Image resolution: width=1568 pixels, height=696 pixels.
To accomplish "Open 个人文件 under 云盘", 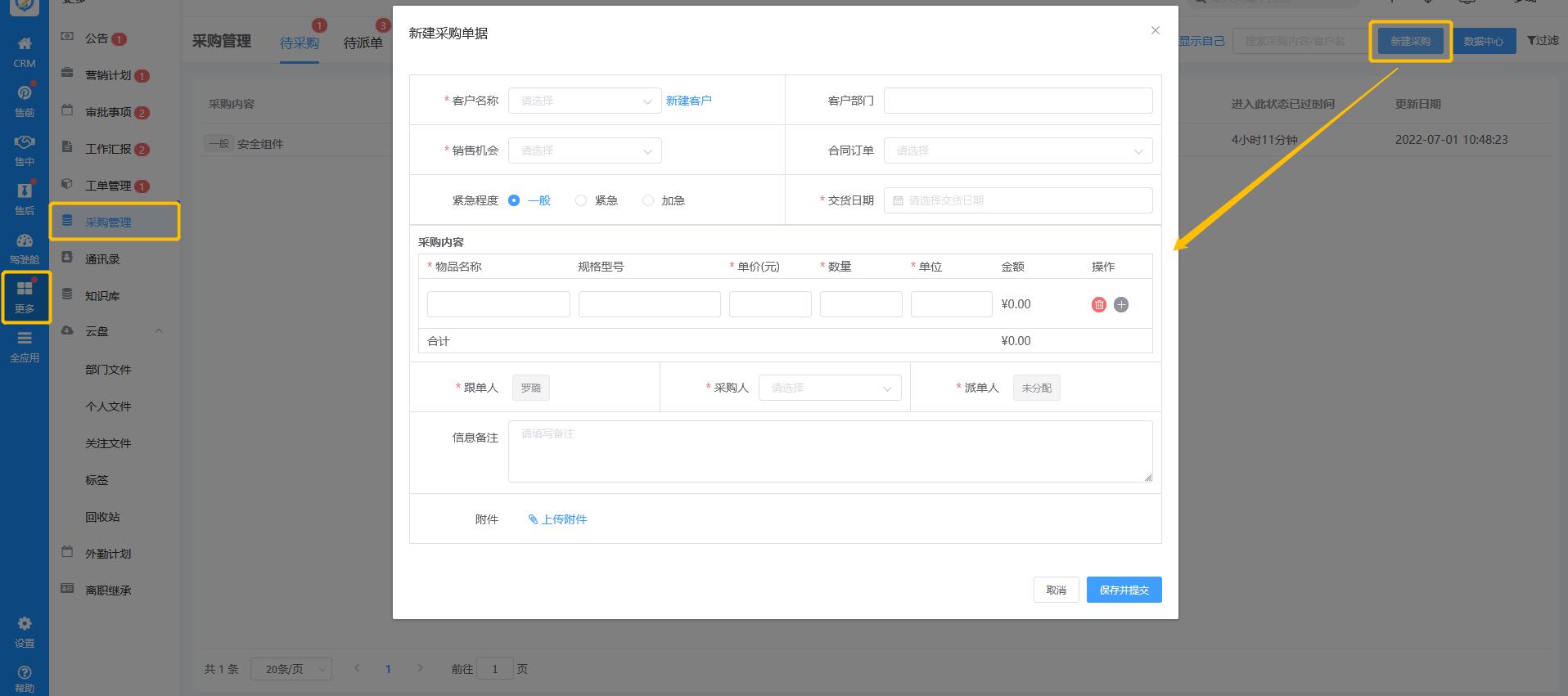I will click(x=108, y=406).
